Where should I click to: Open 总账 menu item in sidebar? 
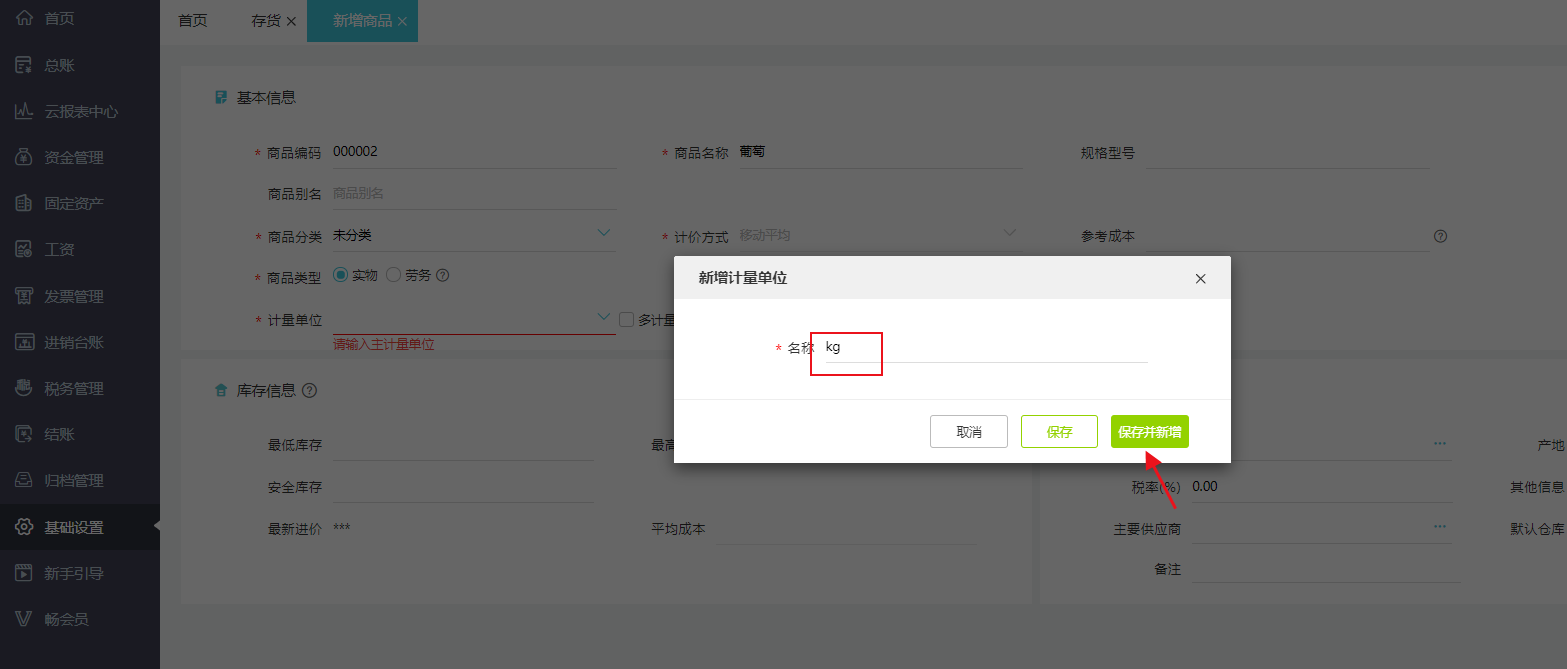pyautogui.click(x=80, y=65)
